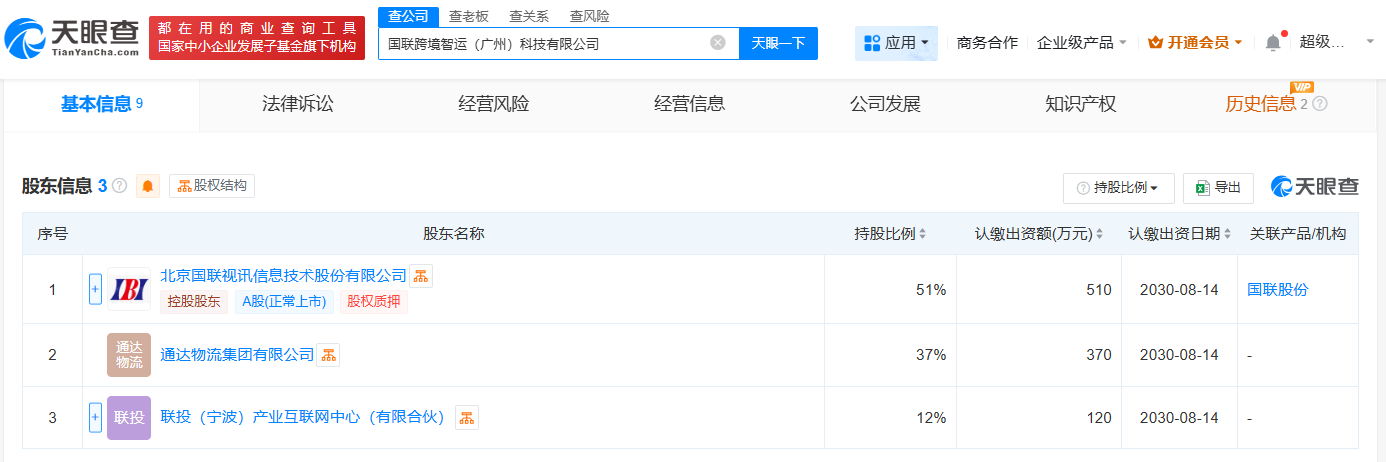Open equity structure icon beside 联投（宁波）产业互联网中心
Screen dimensions: 1386x462
coord(467,417)
